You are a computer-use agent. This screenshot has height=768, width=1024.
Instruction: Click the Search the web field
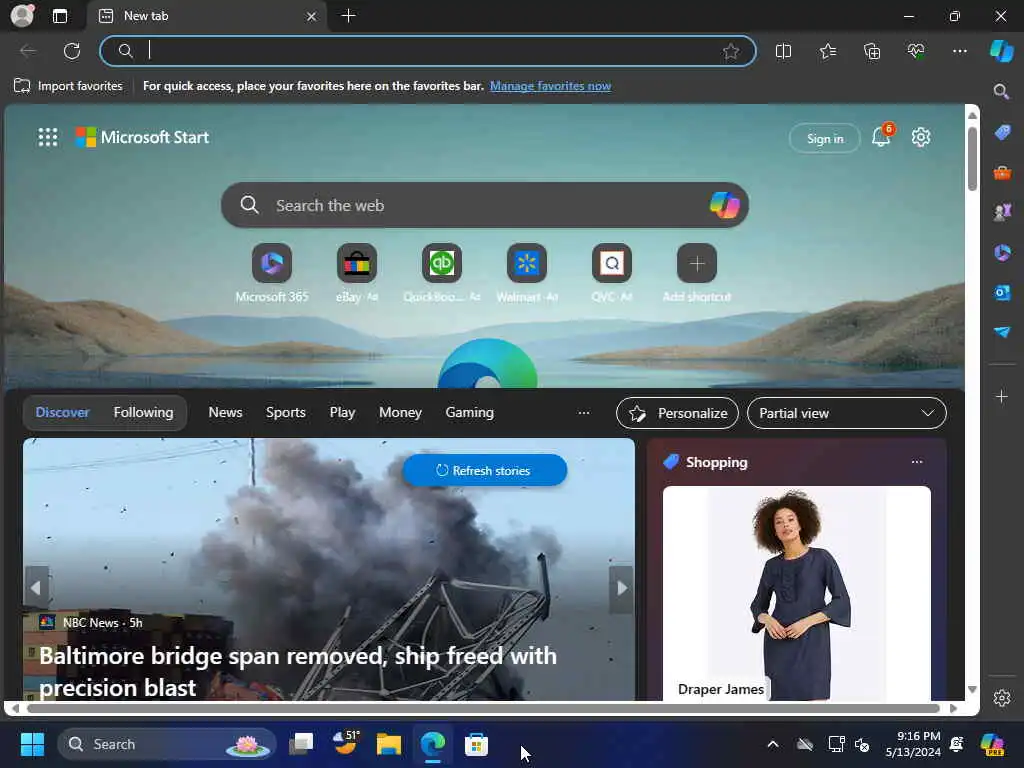coord(485,205)
